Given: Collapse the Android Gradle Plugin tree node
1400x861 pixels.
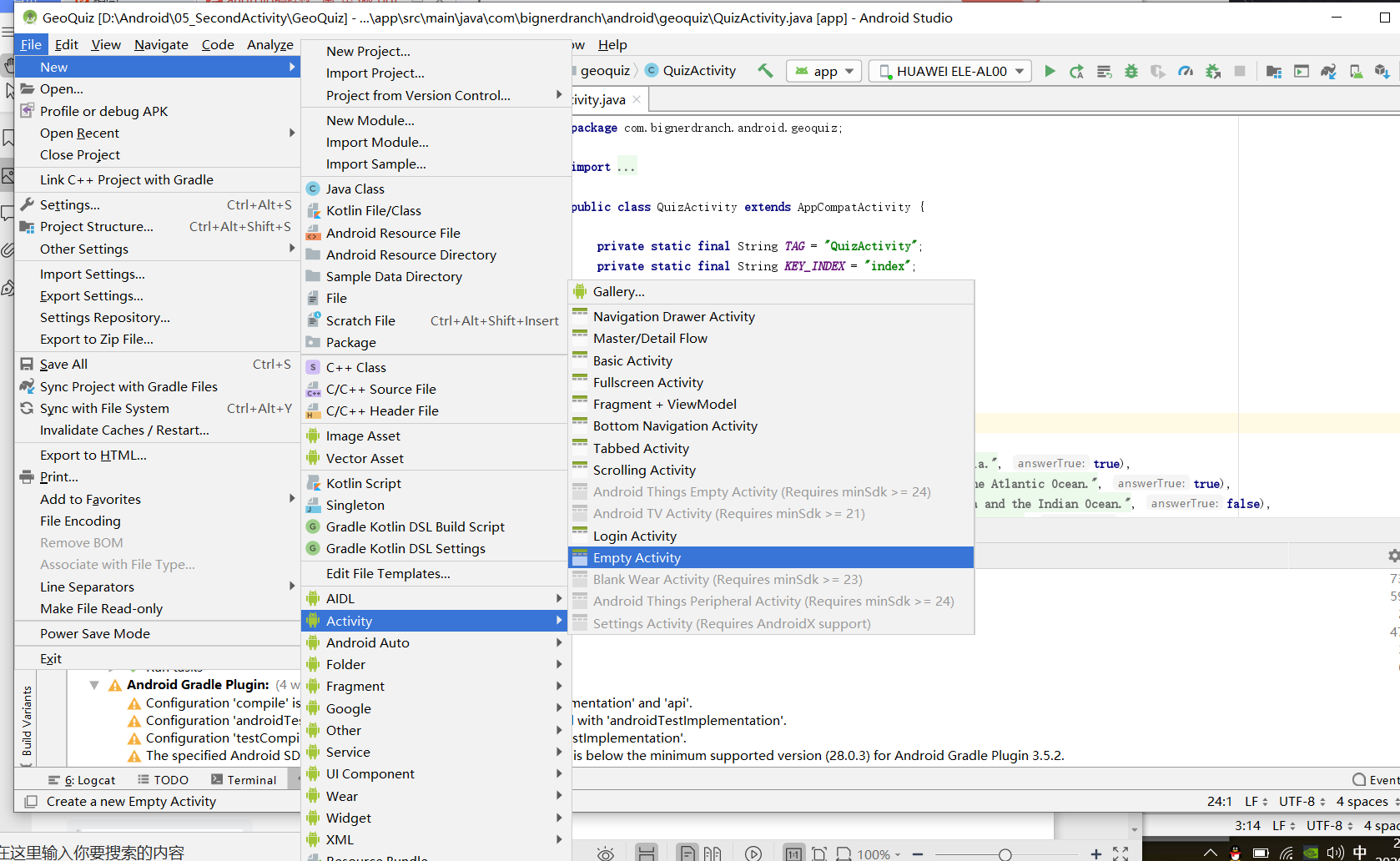Looking at the screenshot, I should click(93, 685).
